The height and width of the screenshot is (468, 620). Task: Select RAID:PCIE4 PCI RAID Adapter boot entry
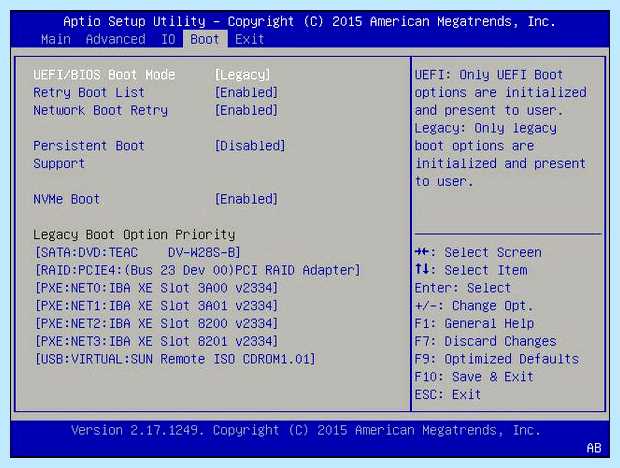pyautogui.click(x=198, y=270)
